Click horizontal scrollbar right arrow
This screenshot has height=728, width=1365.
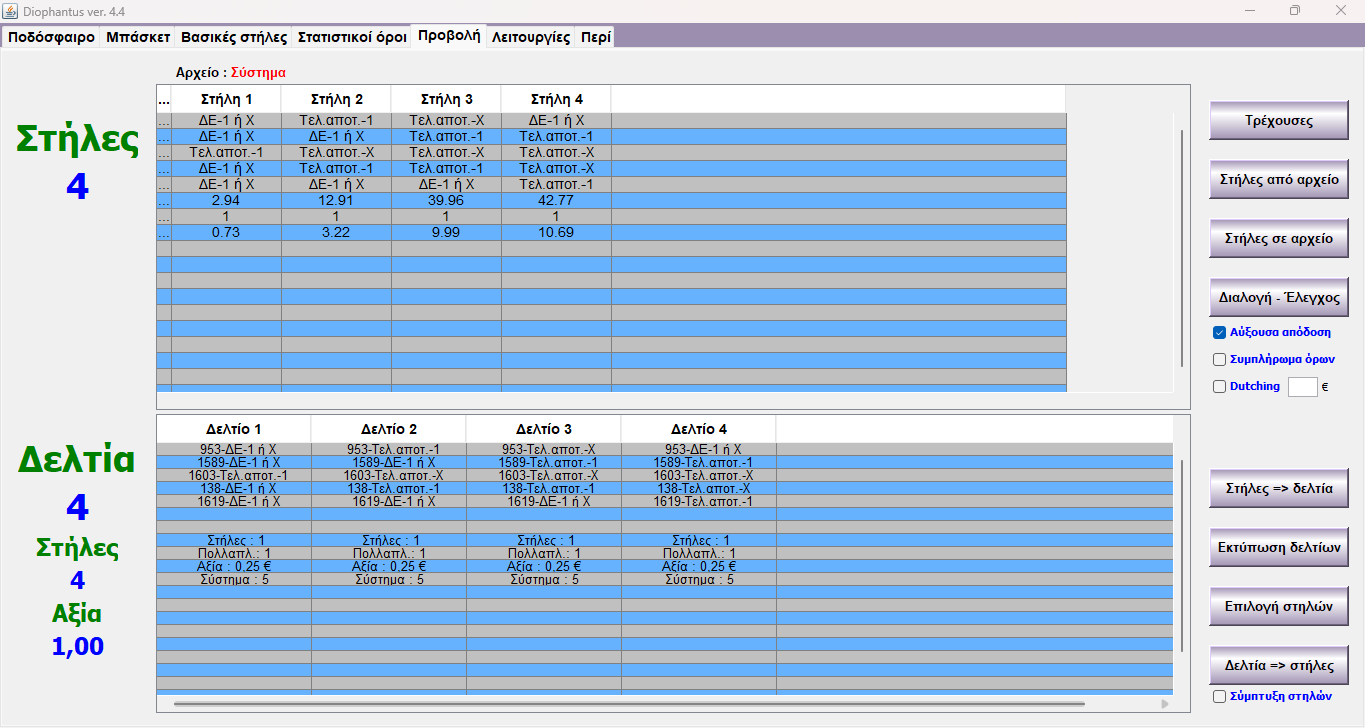click(1164, 704)
